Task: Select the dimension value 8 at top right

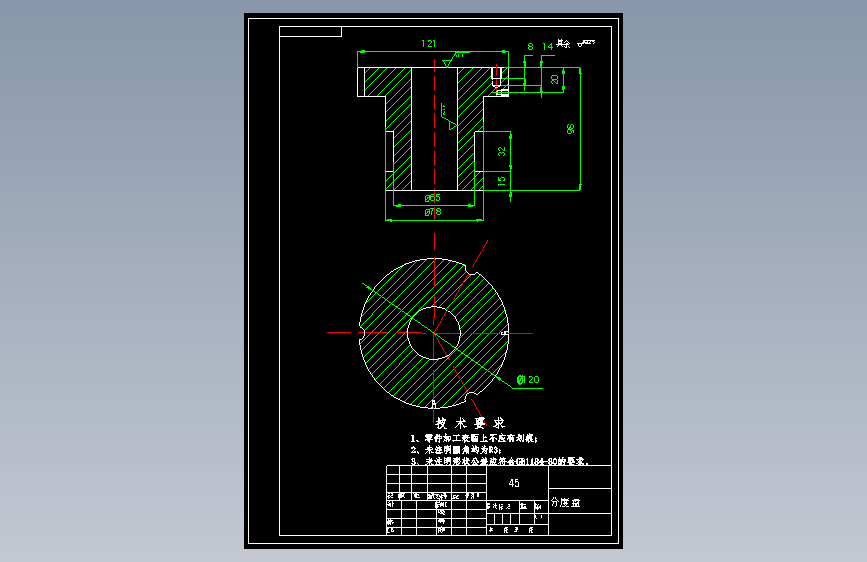Action: click(530, 47)
